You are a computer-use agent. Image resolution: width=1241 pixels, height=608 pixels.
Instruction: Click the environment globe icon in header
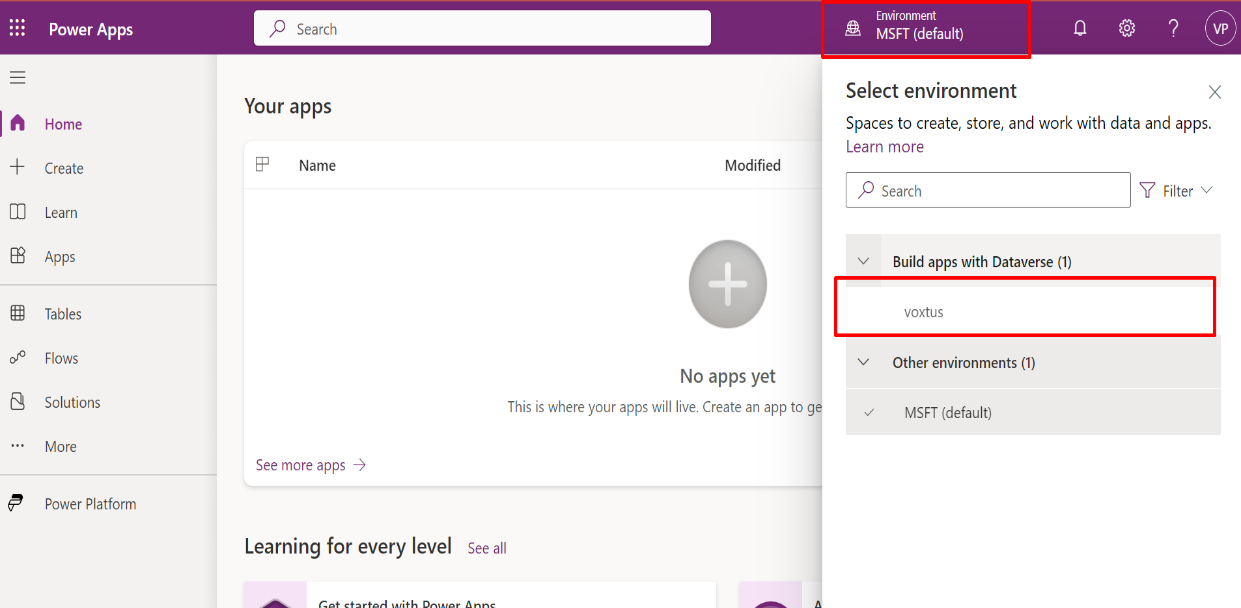pyautogui.click(x=852, y=29)
